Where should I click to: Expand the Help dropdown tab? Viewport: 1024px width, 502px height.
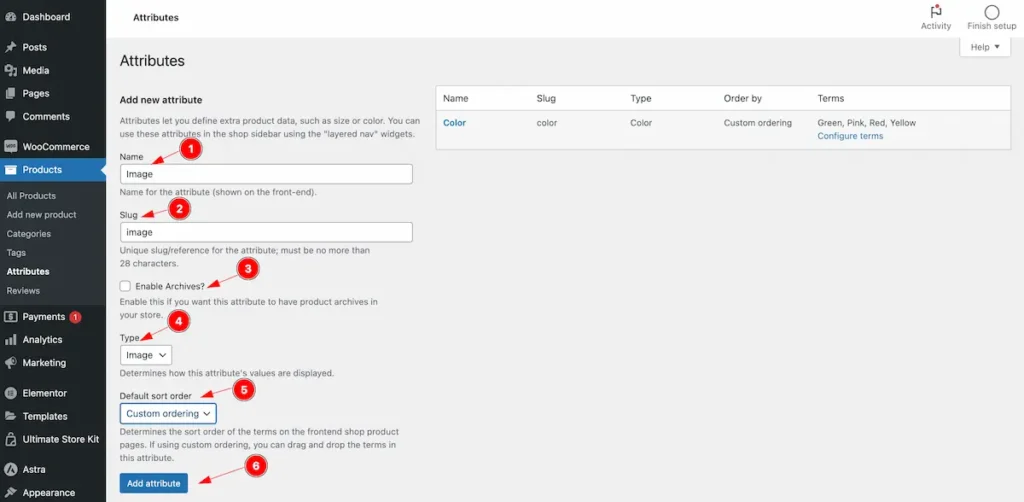pos(985,47)
